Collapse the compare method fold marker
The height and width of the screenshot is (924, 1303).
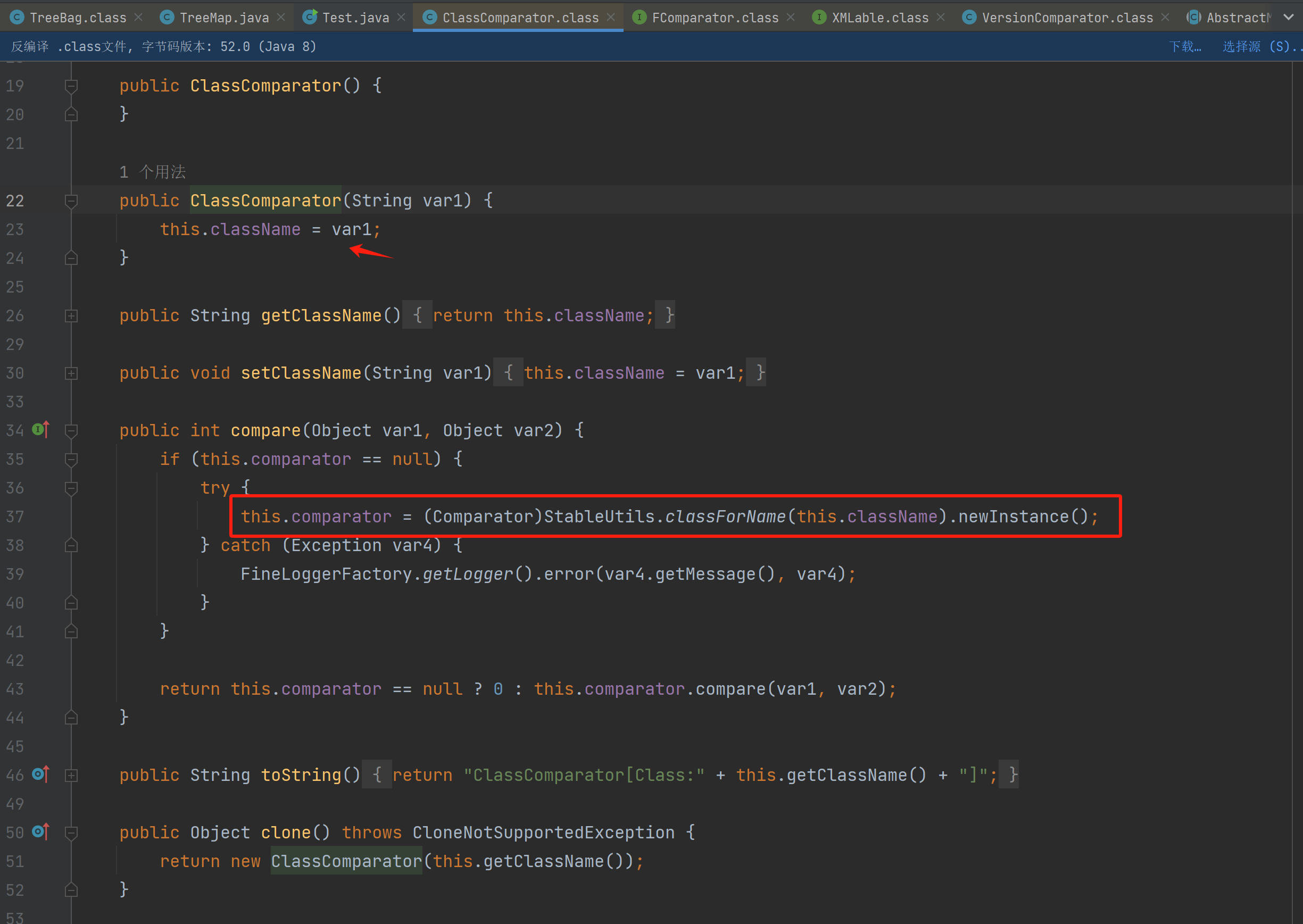click(71, 431)
